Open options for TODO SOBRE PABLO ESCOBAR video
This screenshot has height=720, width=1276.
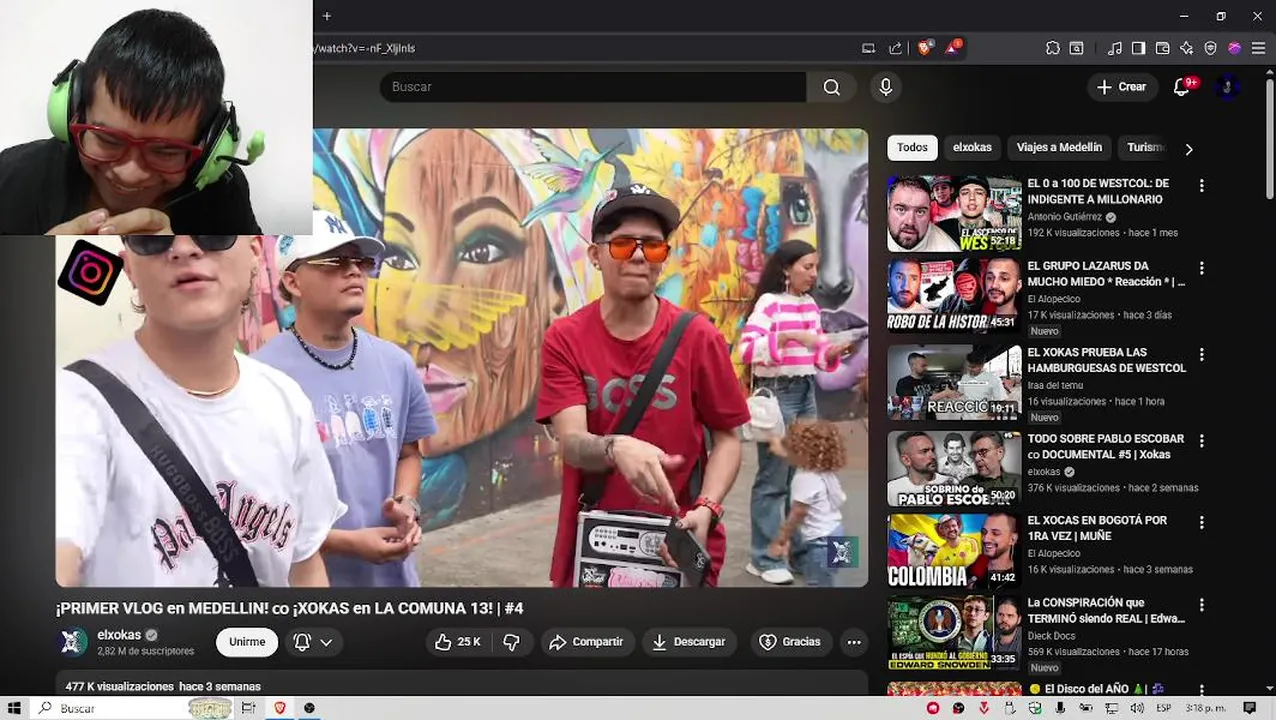pyautogui.click(x=1201, y=441)
